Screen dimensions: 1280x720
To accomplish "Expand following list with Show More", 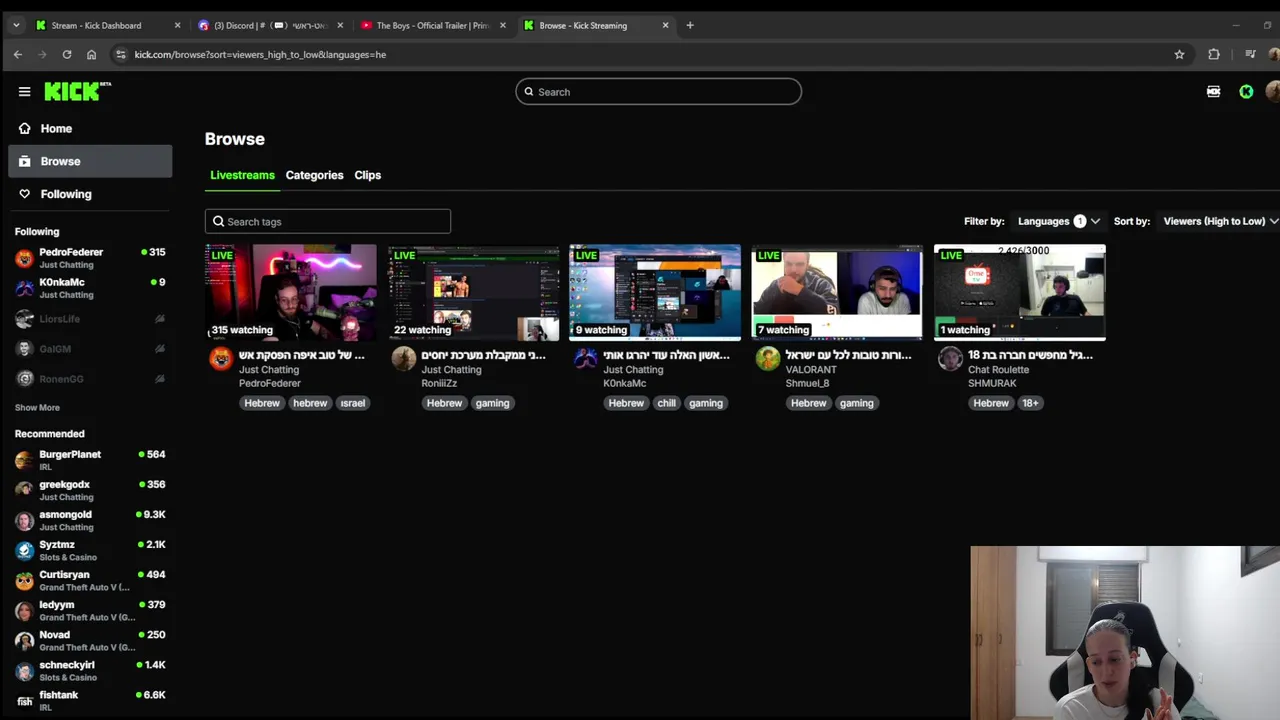I will 37,407.
